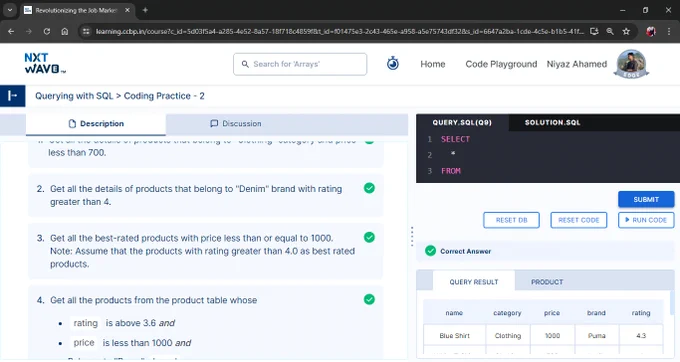Open the browser home page
Viewport: 680px width, 362px height.
click(65, 31)
